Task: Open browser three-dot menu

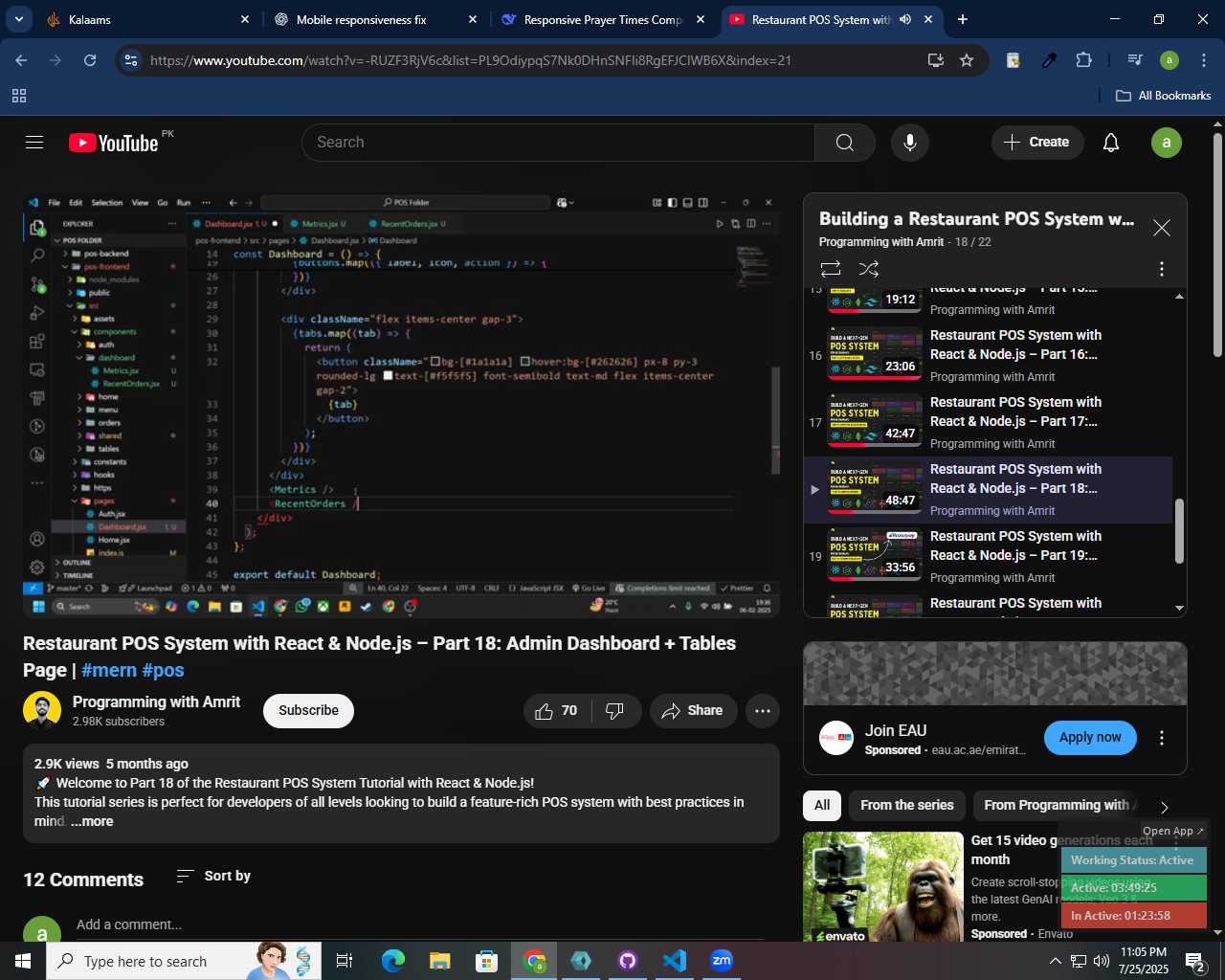Action: (1202, 60)
